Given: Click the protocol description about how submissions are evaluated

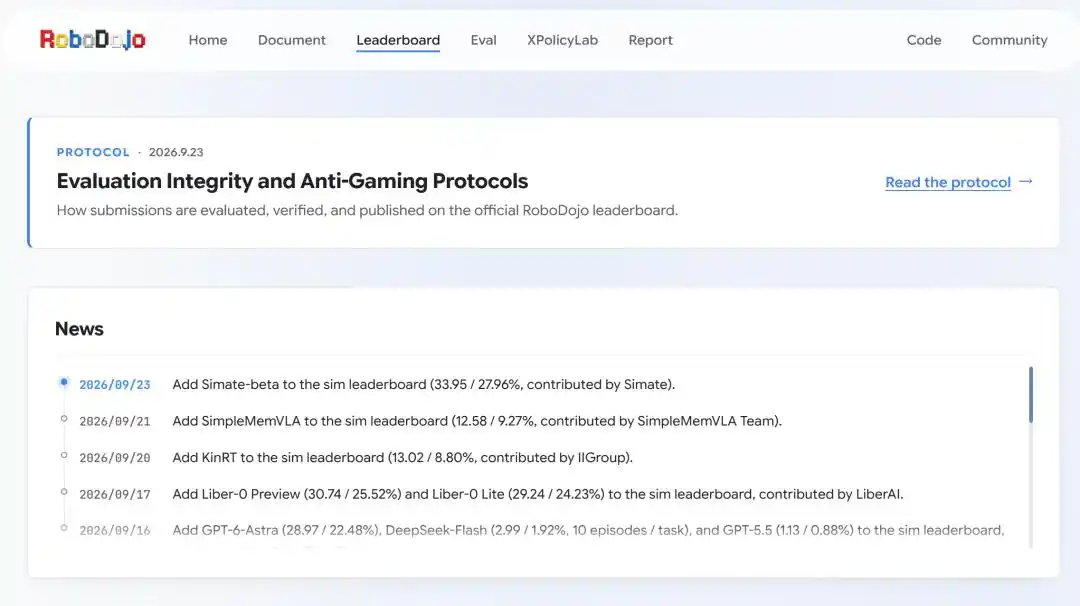Looking at the screenshot, I should tap(367, 210).
